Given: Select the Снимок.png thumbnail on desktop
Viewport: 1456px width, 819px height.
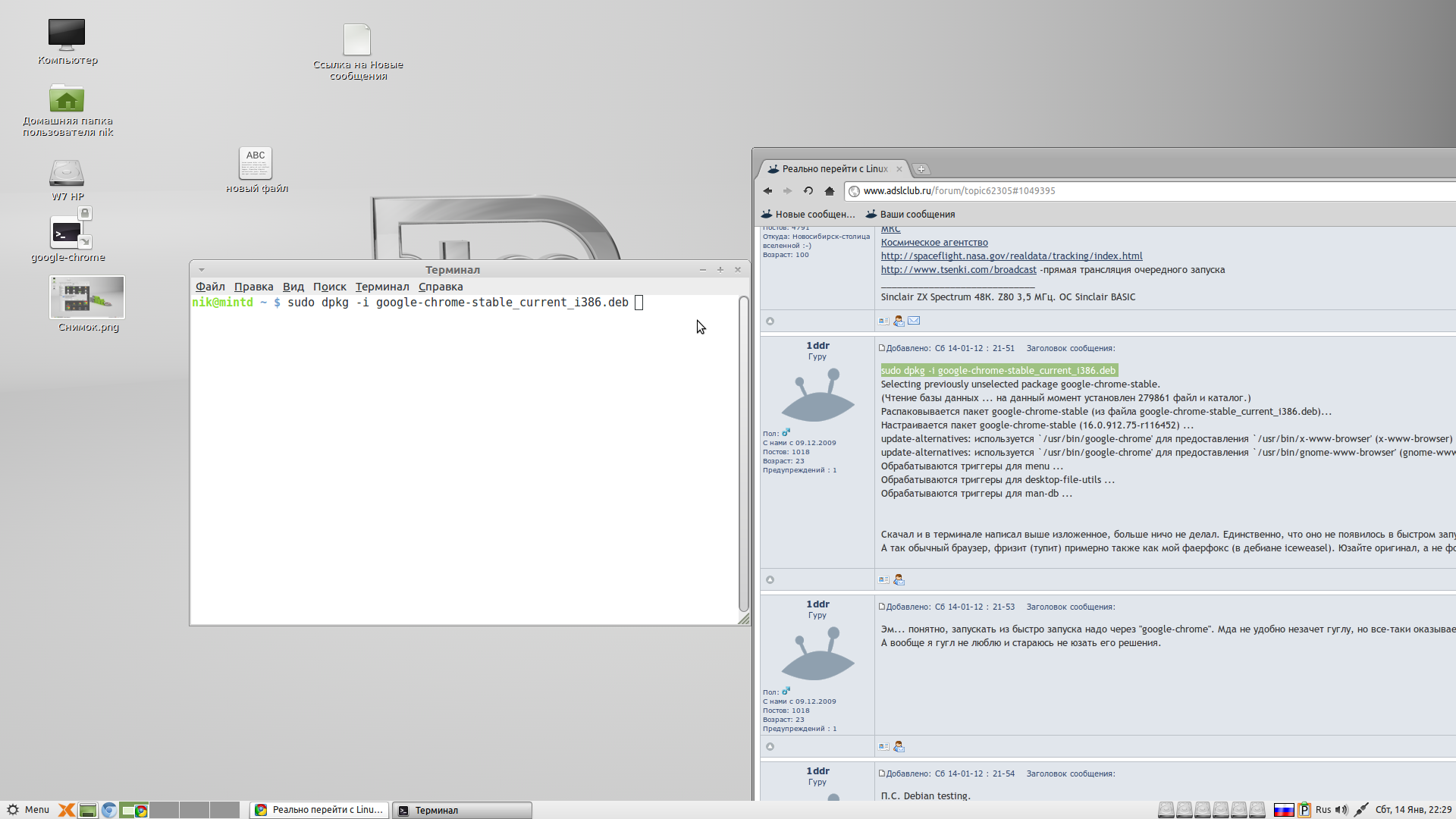Looking at the screenshot, I should 87,304.
